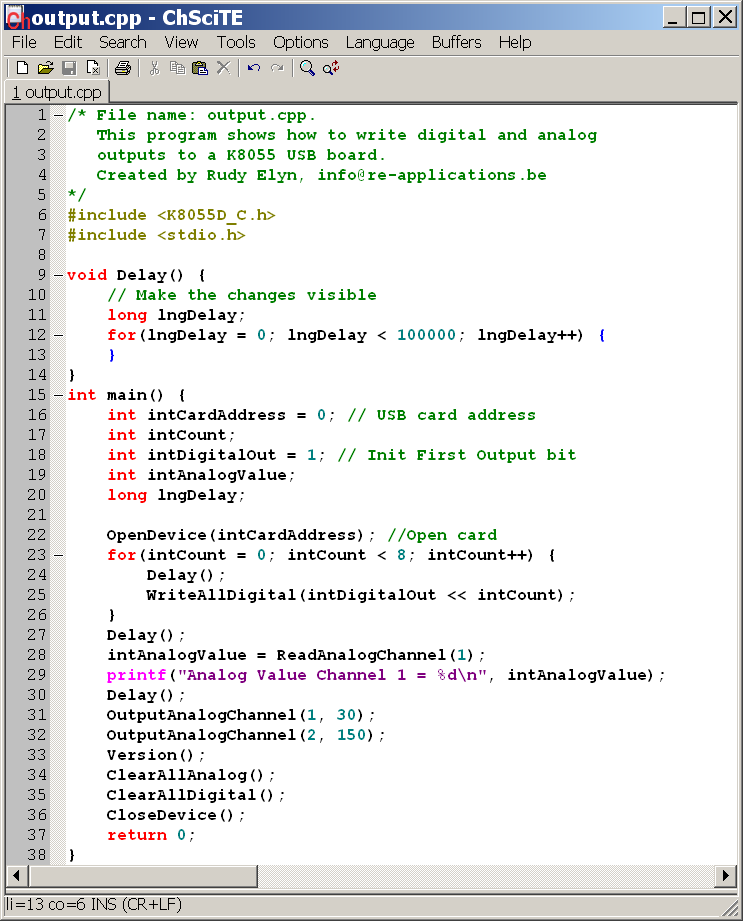Click the New file toolbar icon
The image size is (743, 921).
pos(21,68)
